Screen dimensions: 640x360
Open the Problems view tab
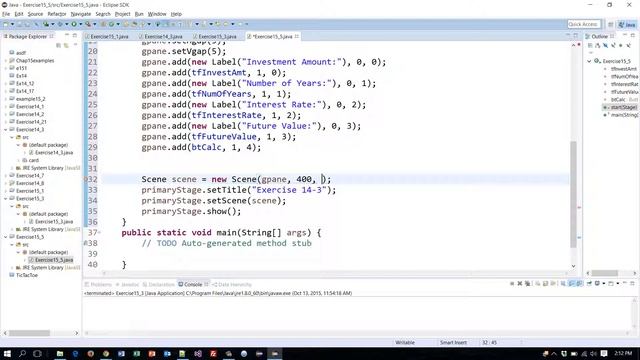(98, 284)
